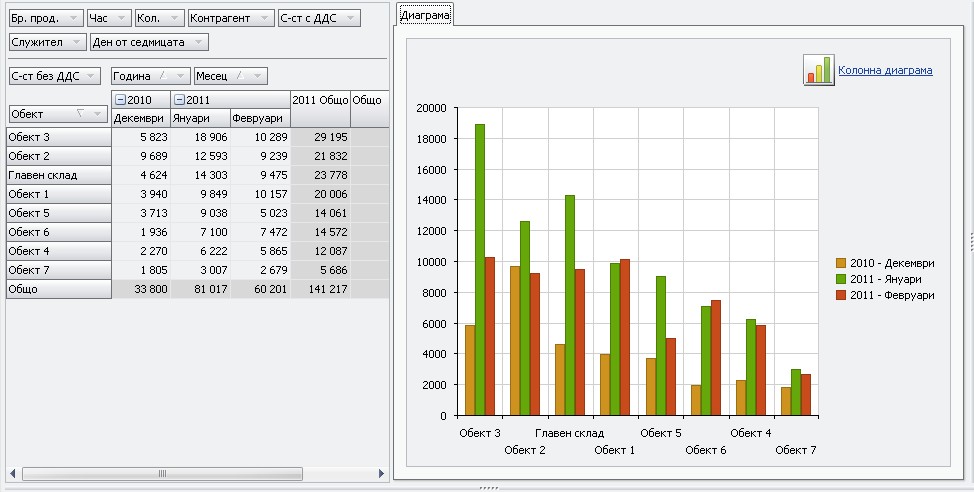Open the Служител field filter dropdown
974x492 pixels.
pos(76,42)
